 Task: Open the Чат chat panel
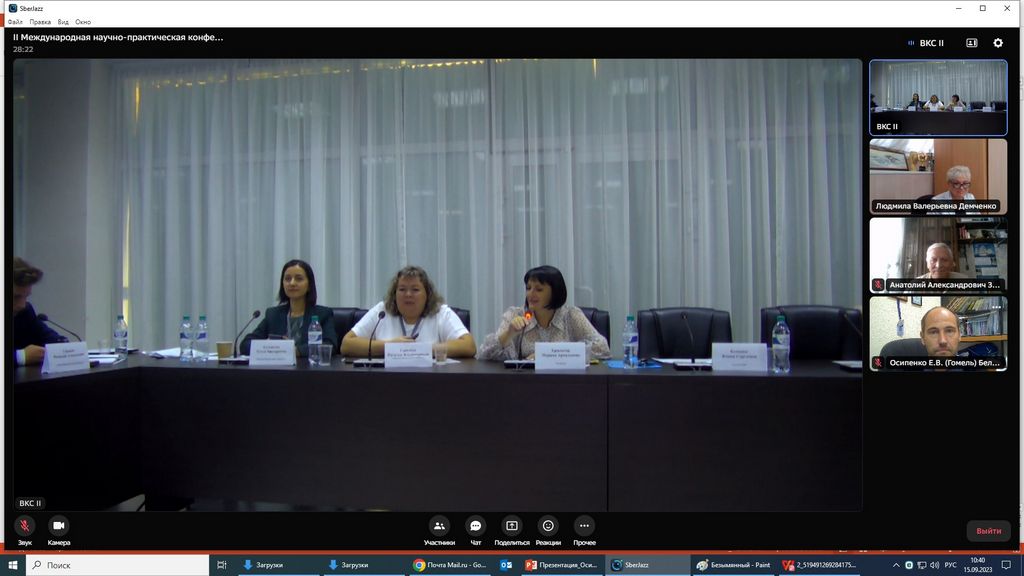pyautogui.click(x=476, y=526)
